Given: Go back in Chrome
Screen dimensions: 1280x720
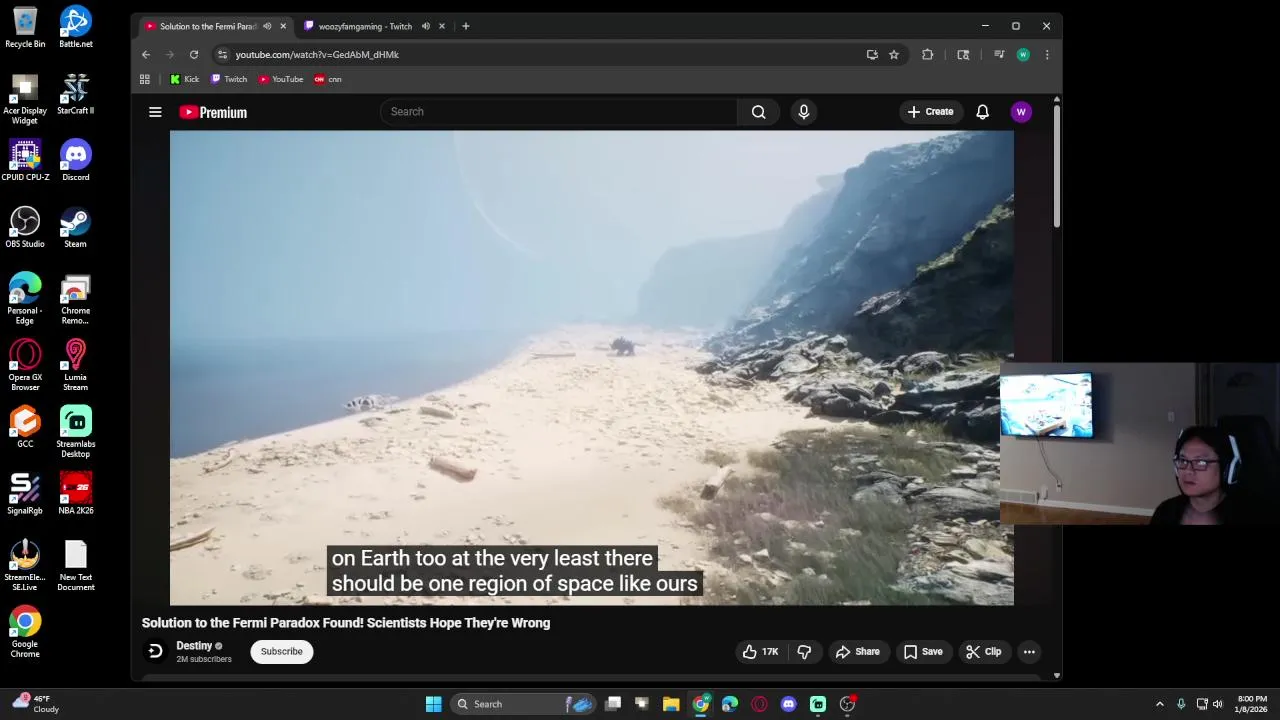Looking at the screenshot, I should pos(146,55).
